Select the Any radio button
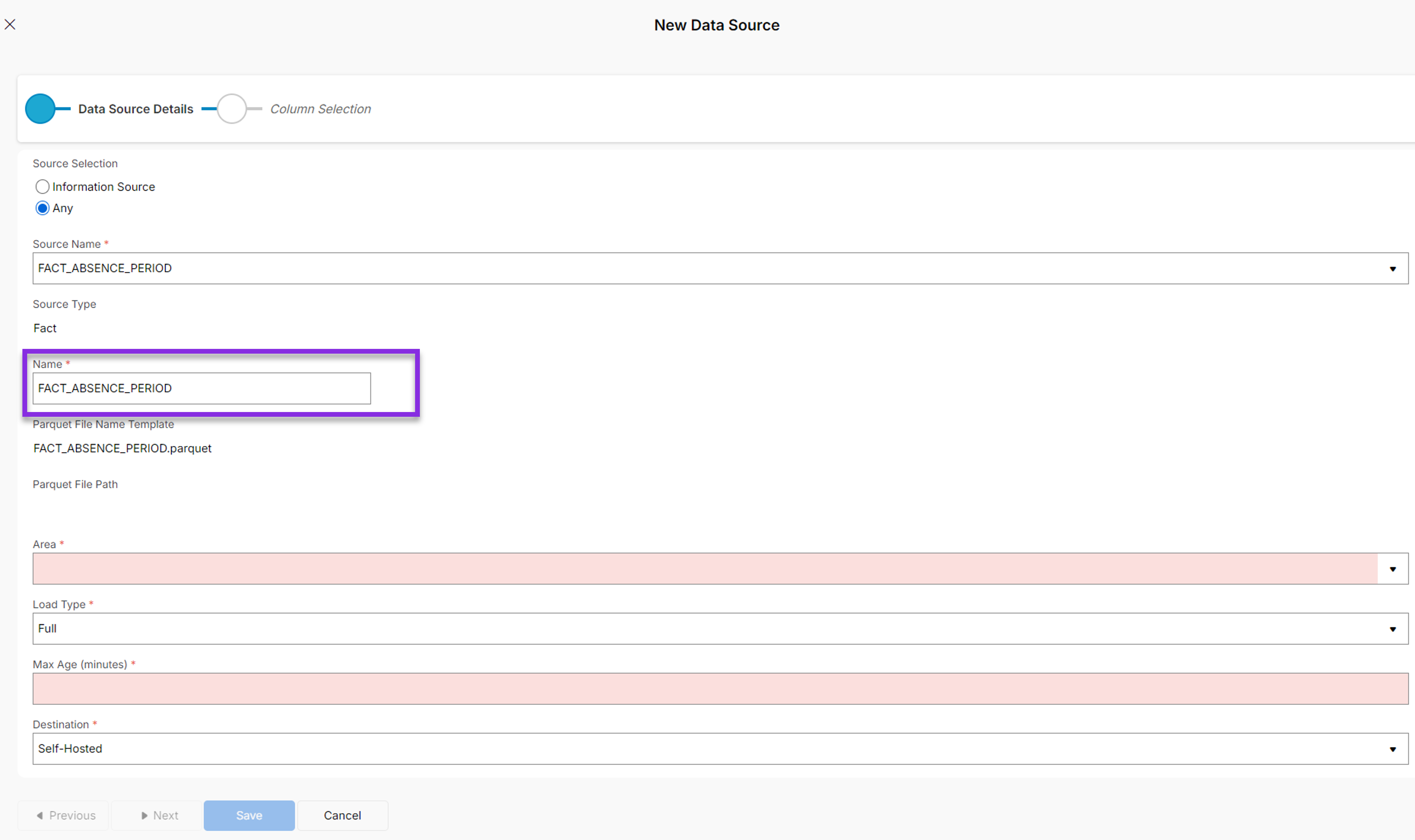This screenshot has height=840, width=1415. [x=42, y=208]
